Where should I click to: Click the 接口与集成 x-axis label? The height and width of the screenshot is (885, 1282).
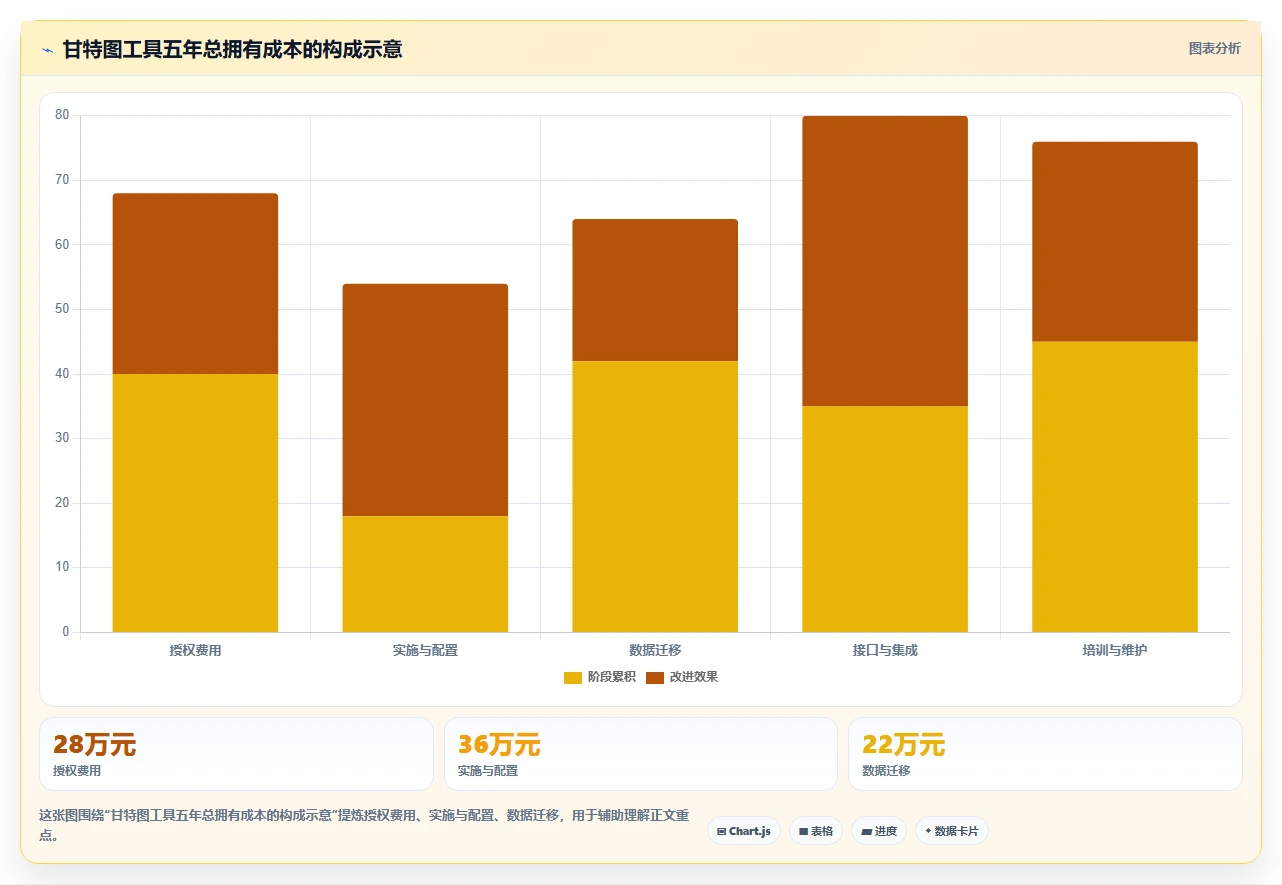point(885,650)
